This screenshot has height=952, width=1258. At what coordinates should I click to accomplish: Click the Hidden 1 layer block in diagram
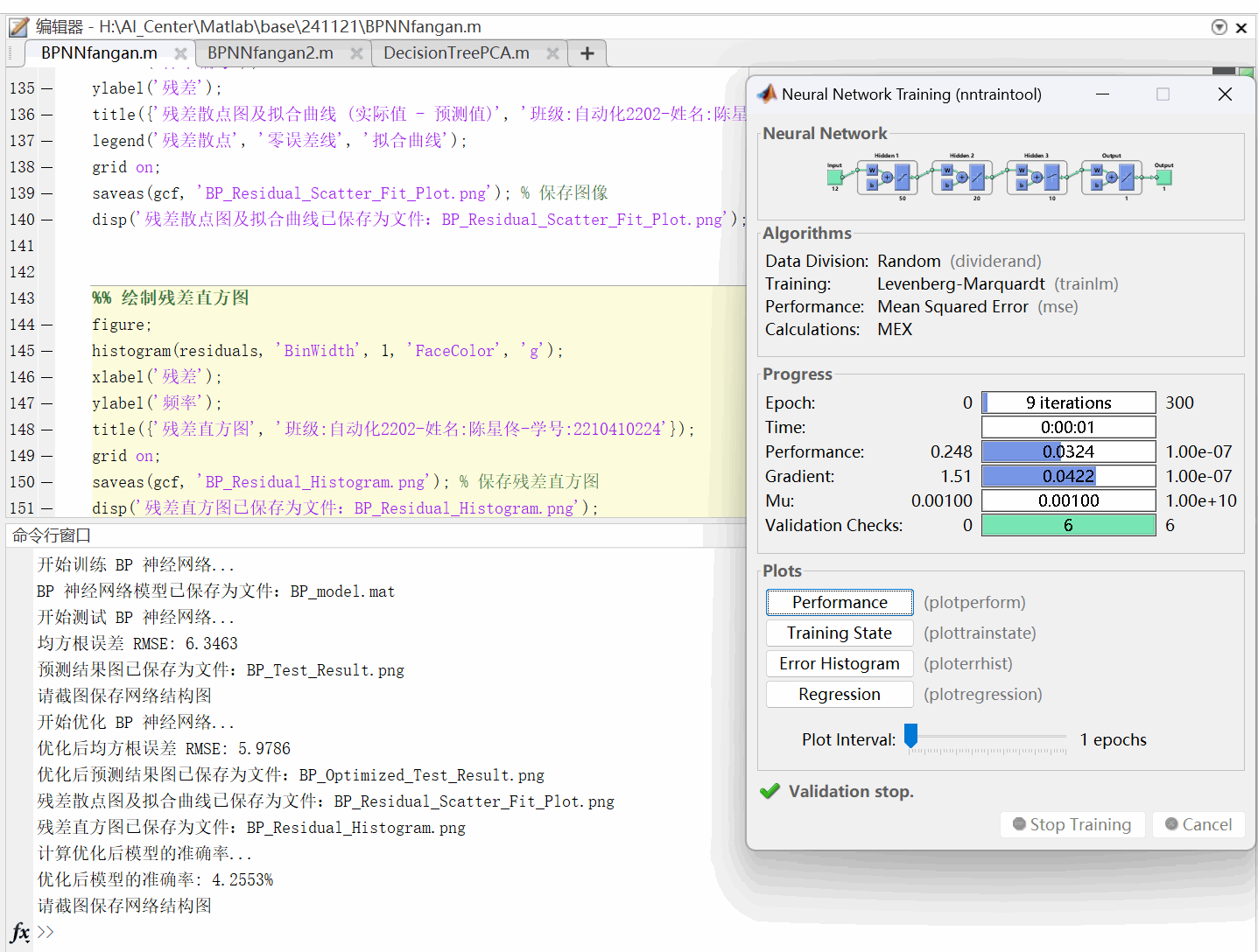[887, 177]
